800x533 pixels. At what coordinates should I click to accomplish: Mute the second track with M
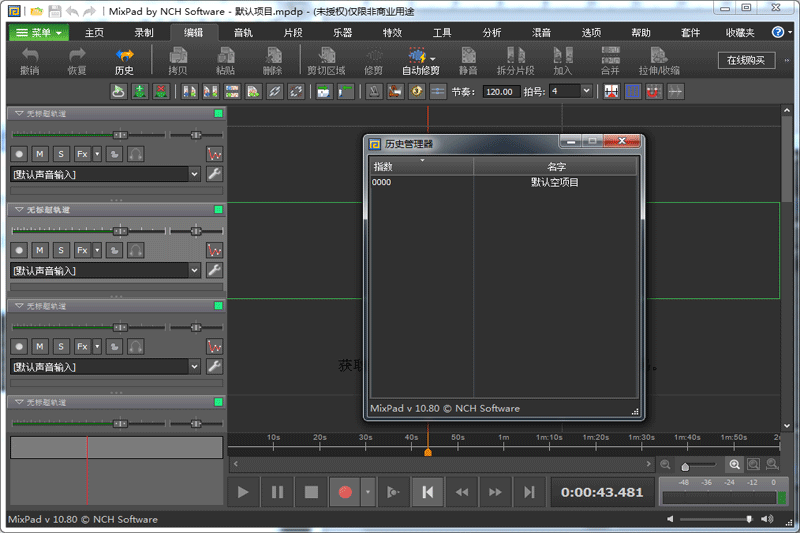coord(40,250)
